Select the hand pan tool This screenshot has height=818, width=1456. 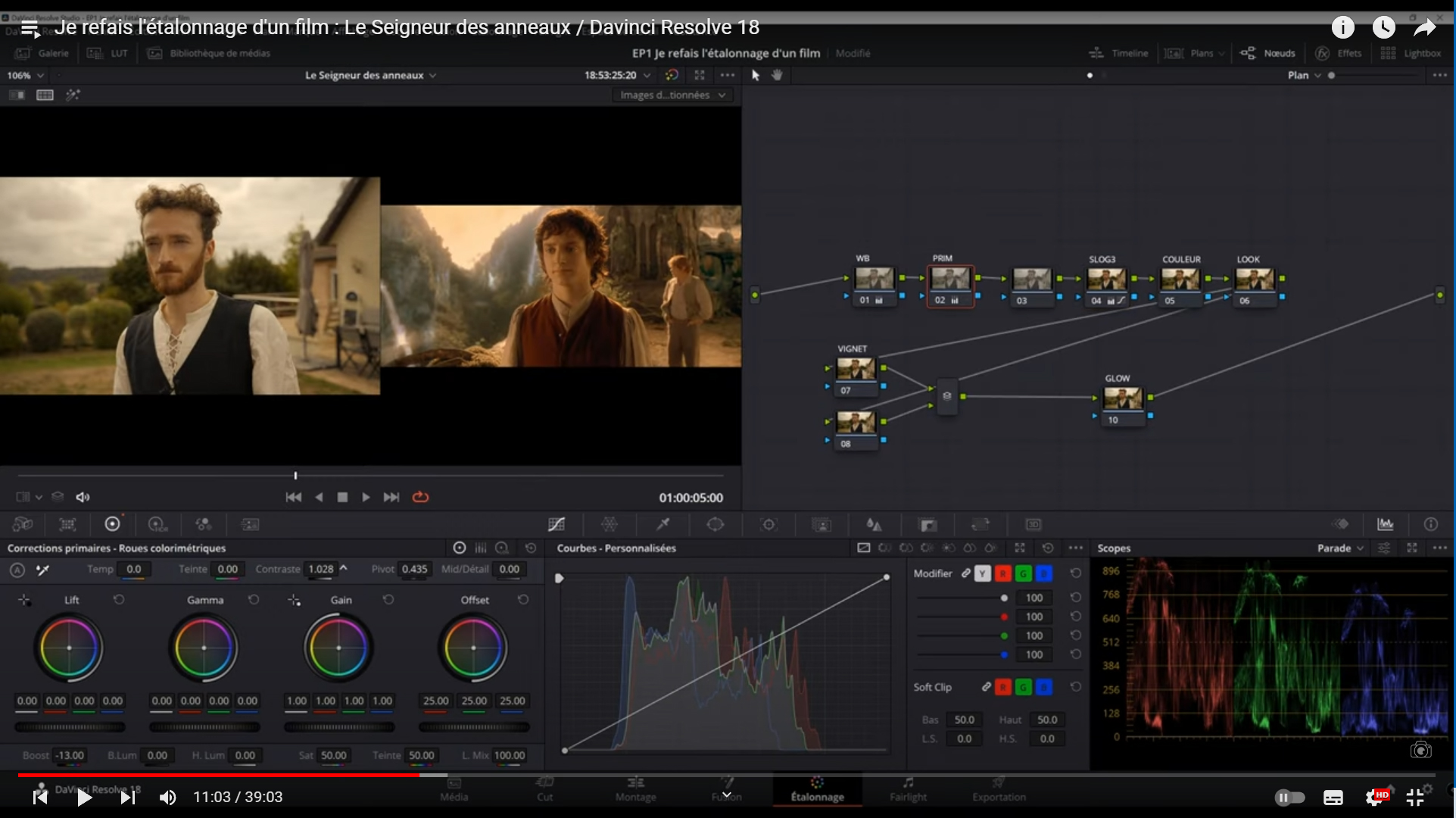tap(777, 75)
